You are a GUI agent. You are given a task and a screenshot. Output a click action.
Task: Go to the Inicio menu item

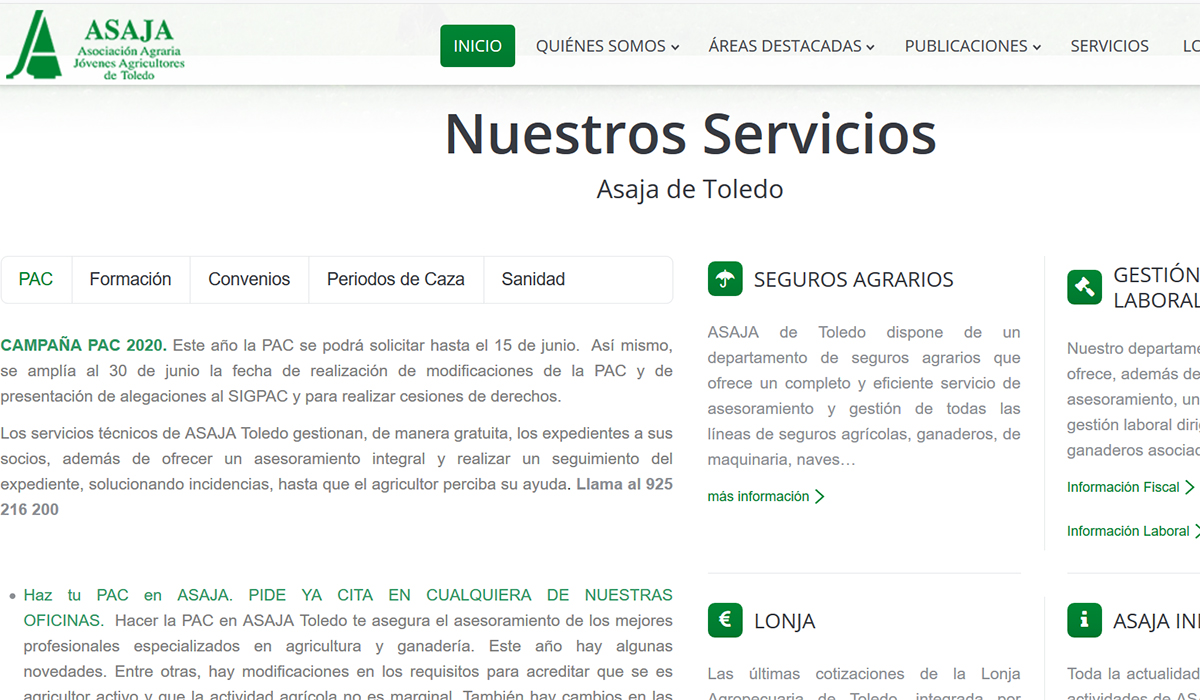477,46
